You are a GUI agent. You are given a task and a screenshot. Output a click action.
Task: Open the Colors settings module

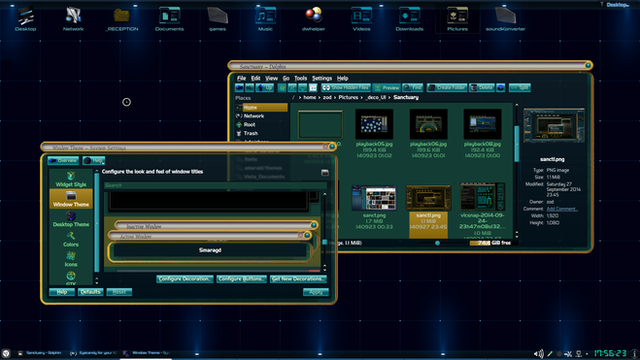point(71,239)
